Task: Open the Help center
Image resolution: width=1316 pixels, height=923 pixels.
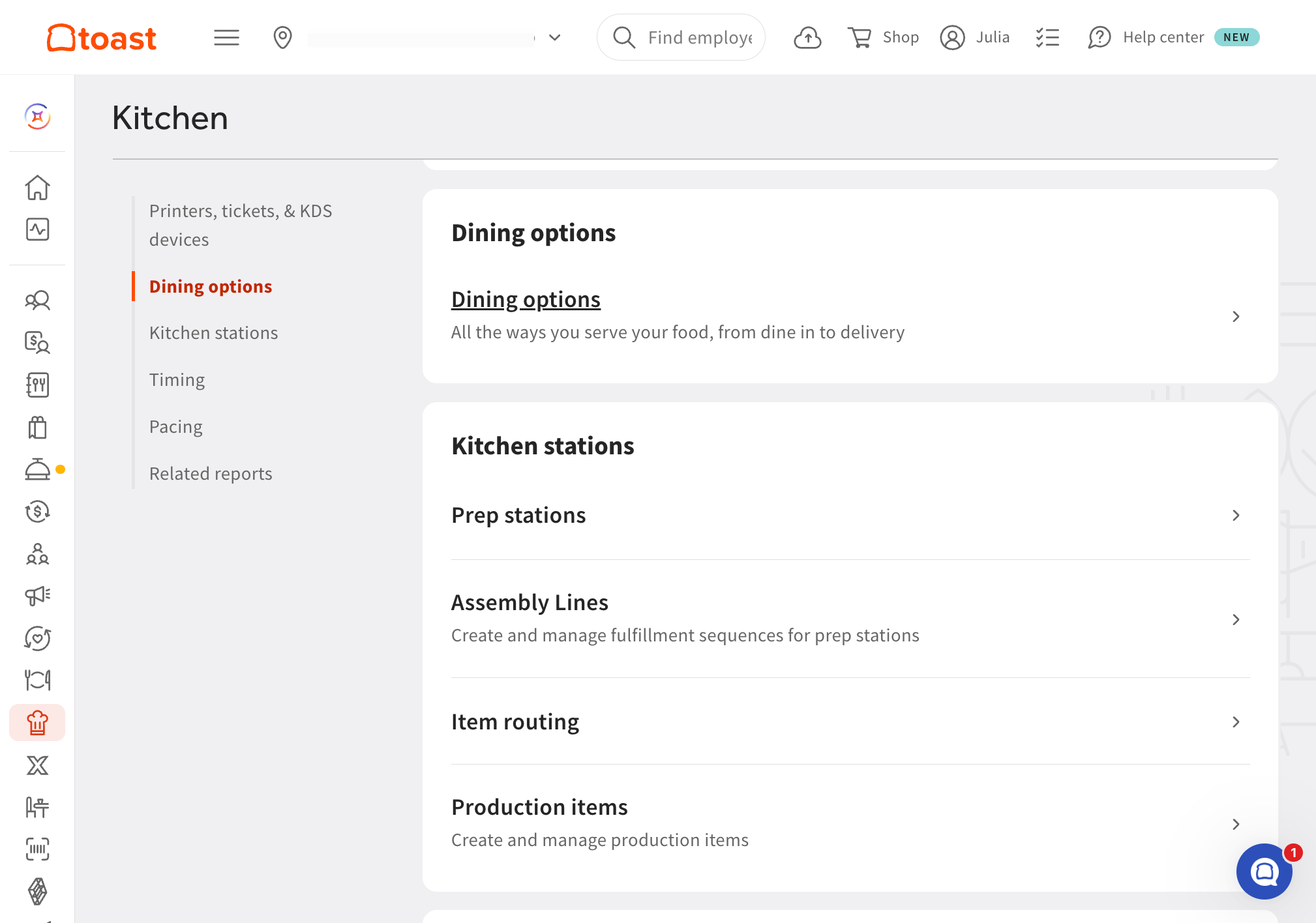Action: click(x=1146, y=38)
